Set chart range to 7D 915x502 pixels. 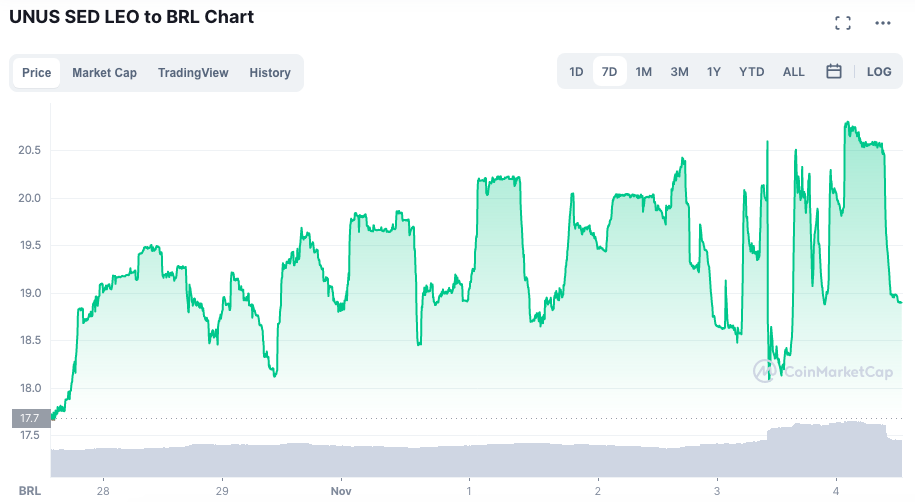[x=609, y=72]
